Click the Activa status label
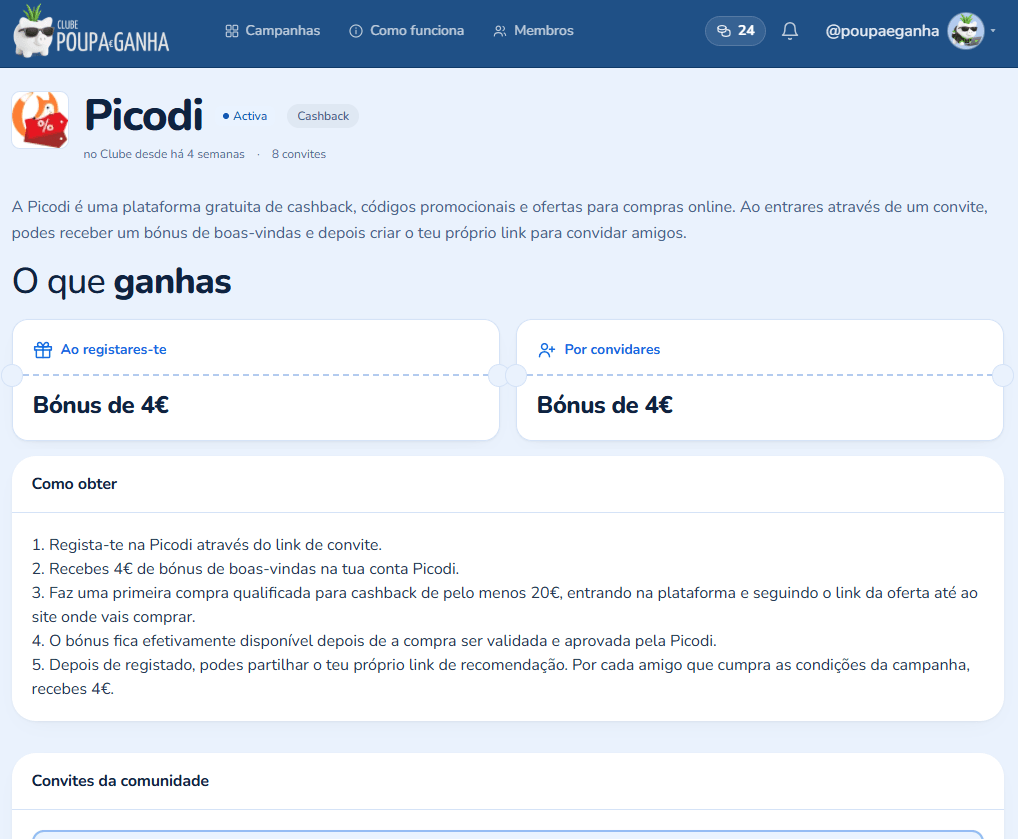Image resolution: width=1018 pixels, height=839 pixels. click(245, 116)
